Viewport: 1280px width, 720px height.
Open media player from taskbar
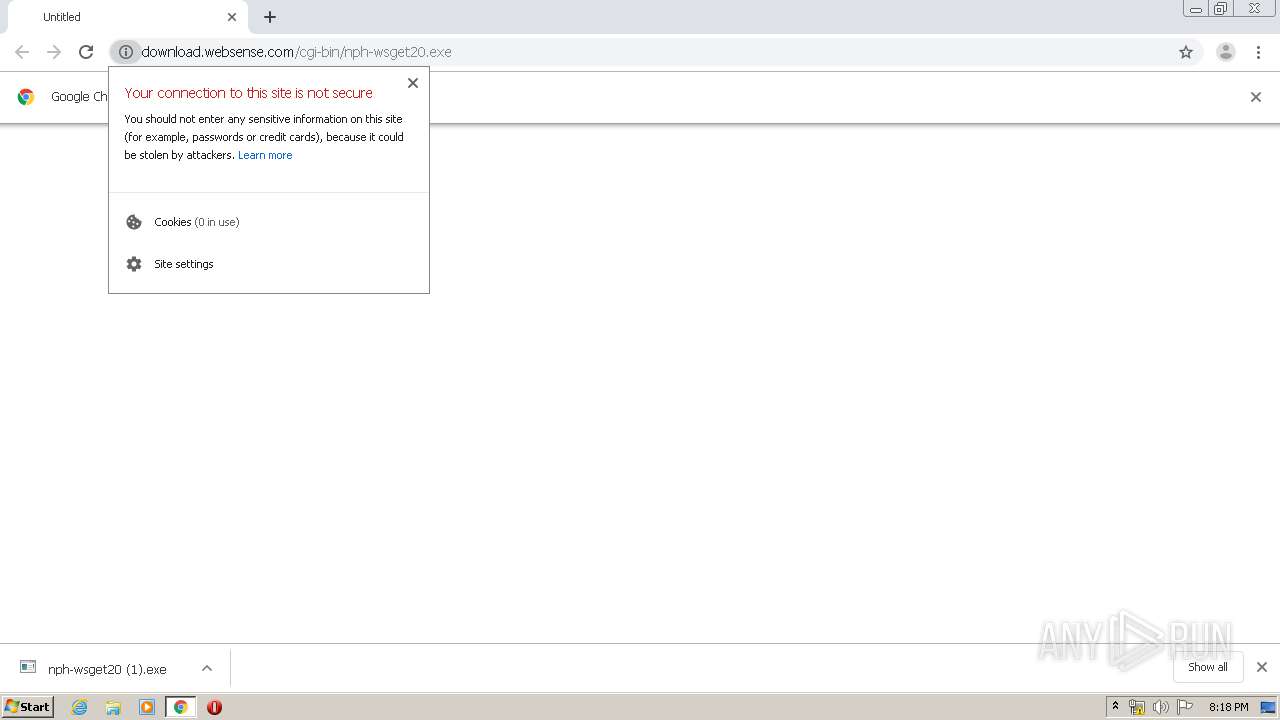[x=147, y=707]
